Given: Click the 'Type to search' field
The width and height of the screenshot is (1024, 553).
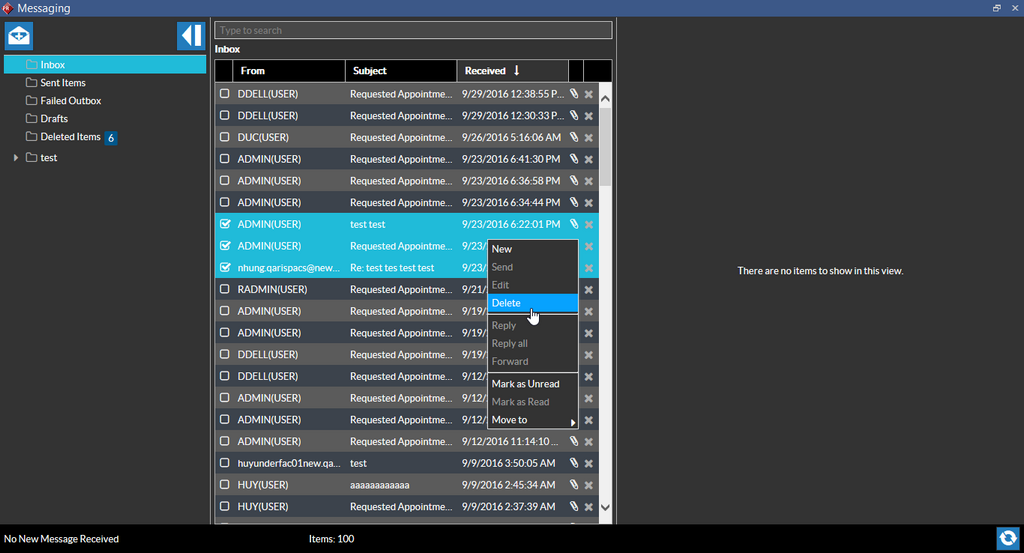Looking at the screenshot, I should [413, 30].
